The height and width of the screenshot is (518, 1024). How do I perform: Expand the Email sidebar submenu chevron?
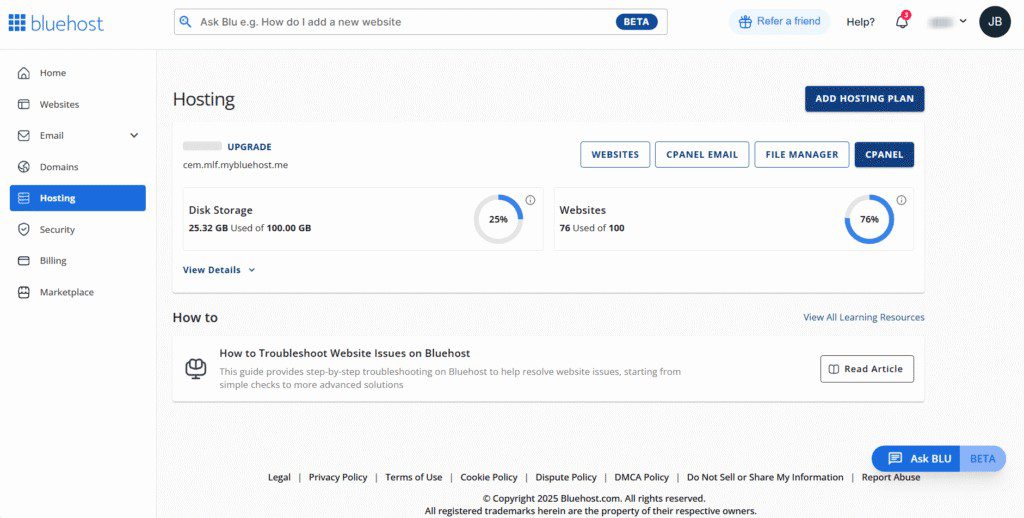[134, 136]
